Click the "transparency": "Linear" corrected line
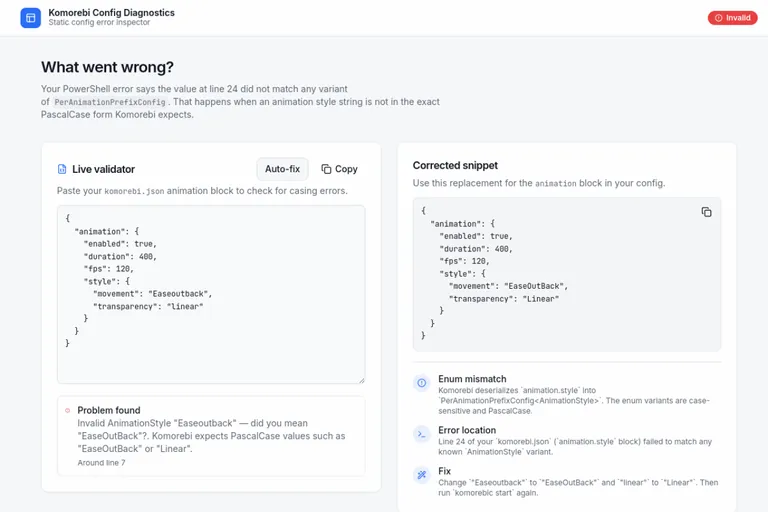The height and width of the screenshot is (512, 768). point(504,299)
